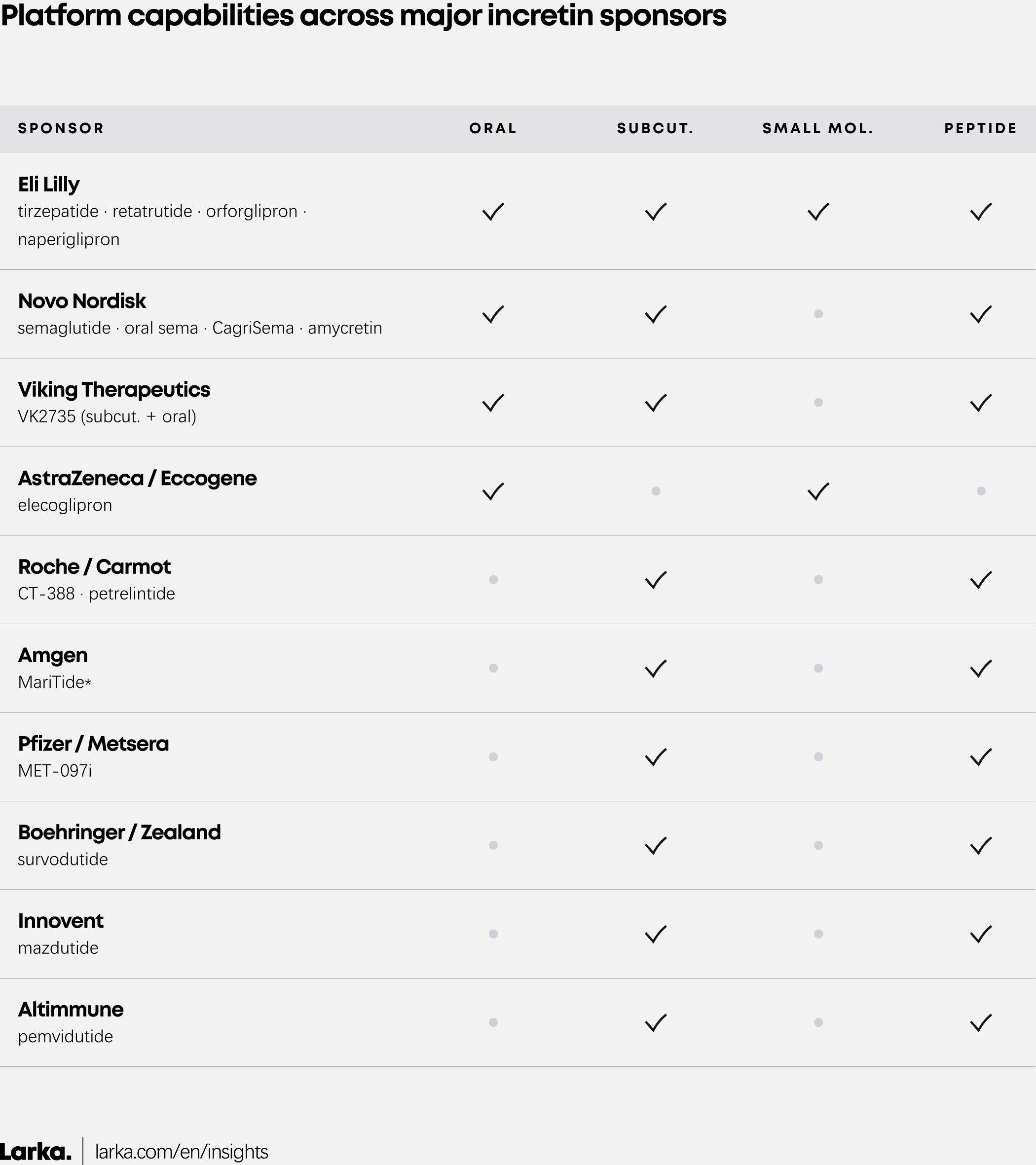Image resolution: width=1036 pixels, height=1165 pixels.
Task: Click Novo Nordisk's Peptide checkmark
Action: [x=981, y=314]
